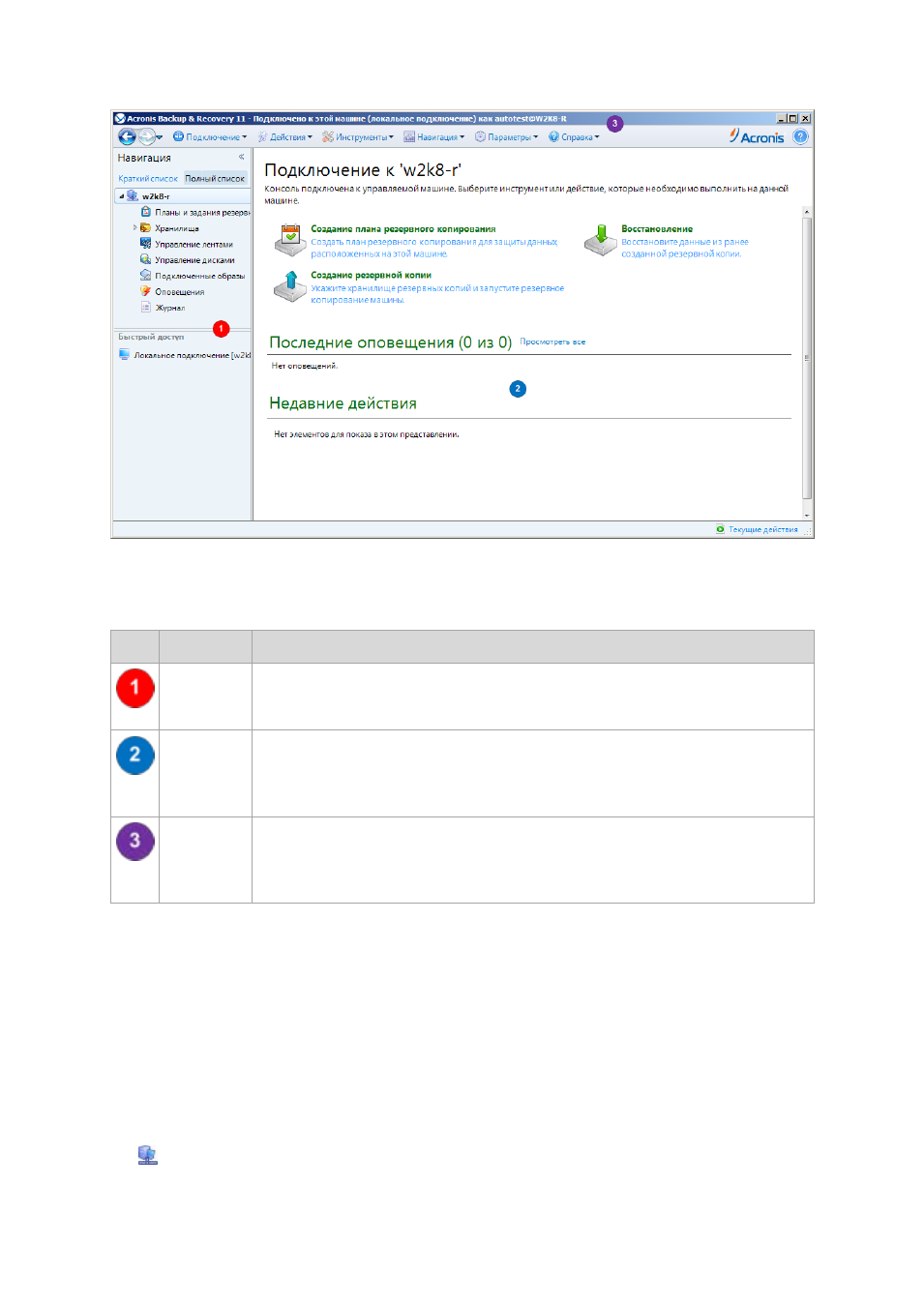This screenshot has height=1306, width=924.
Task: Click the create backup plan calendar icon
Action: point(290,238)
